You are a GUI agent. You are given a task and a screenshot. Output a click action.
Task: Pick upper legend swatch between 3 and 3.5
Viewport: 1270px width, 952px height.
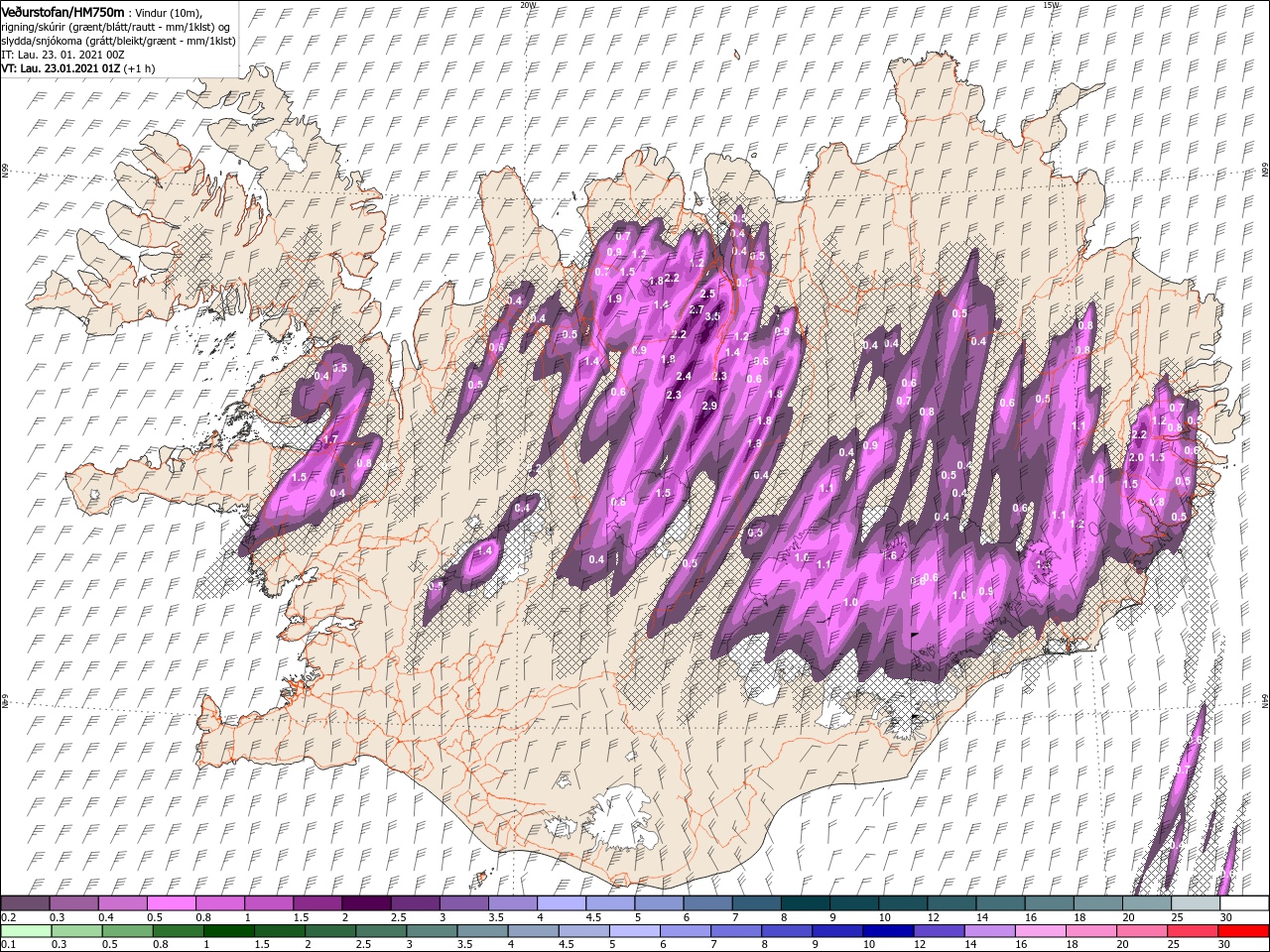[x=463, y=903]
